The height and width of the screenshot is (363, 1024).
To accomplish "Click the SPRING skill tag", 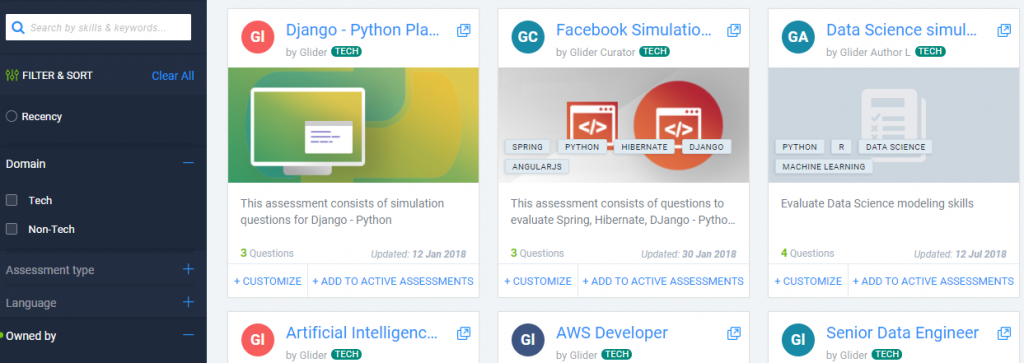I will [x=528, y=147].
